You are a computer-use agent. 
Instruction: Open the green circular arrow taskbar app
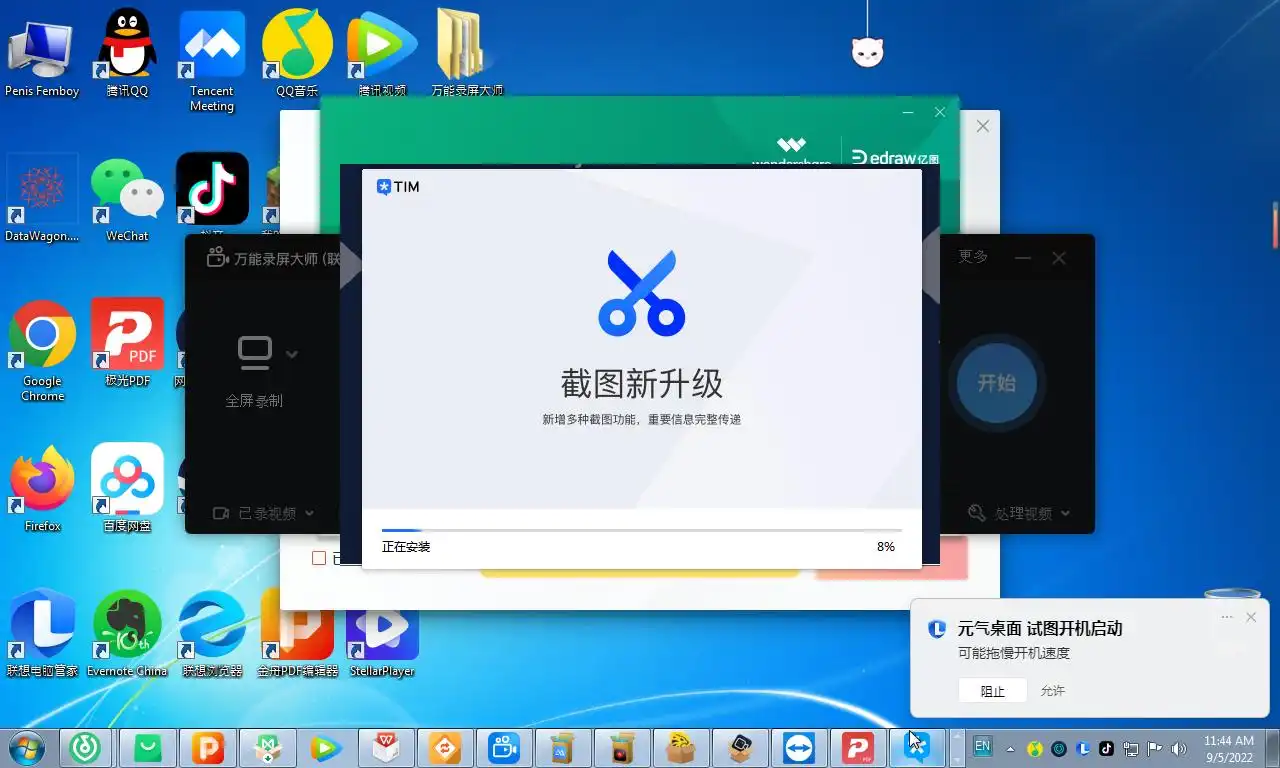88,747
